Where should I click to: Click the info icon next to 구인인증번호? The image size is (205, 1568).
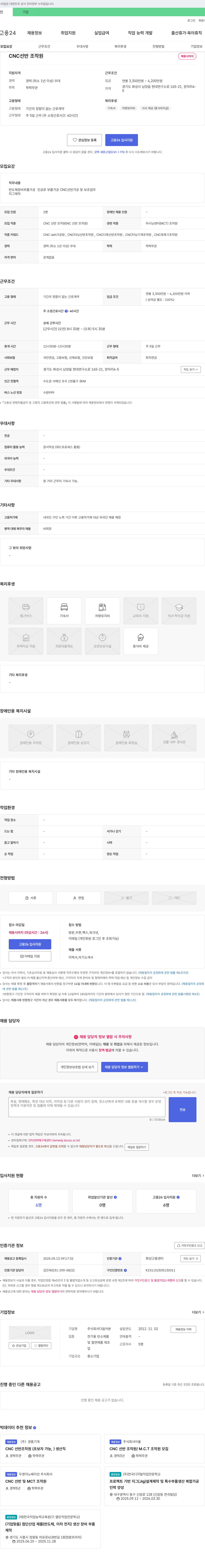click(x=125, y=1270)
